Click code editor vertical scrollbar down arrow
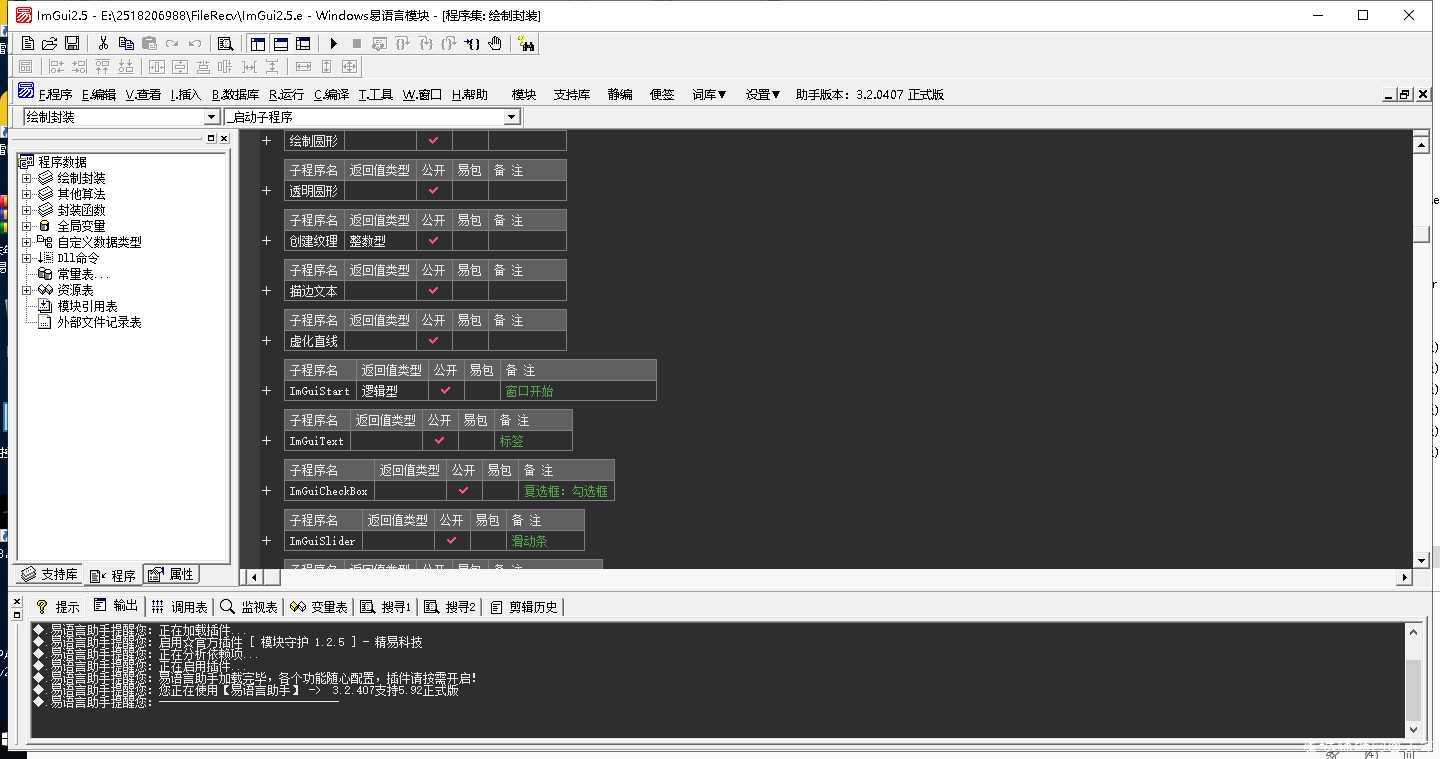Screen dimensions: 1440x759 point(1421,560)
